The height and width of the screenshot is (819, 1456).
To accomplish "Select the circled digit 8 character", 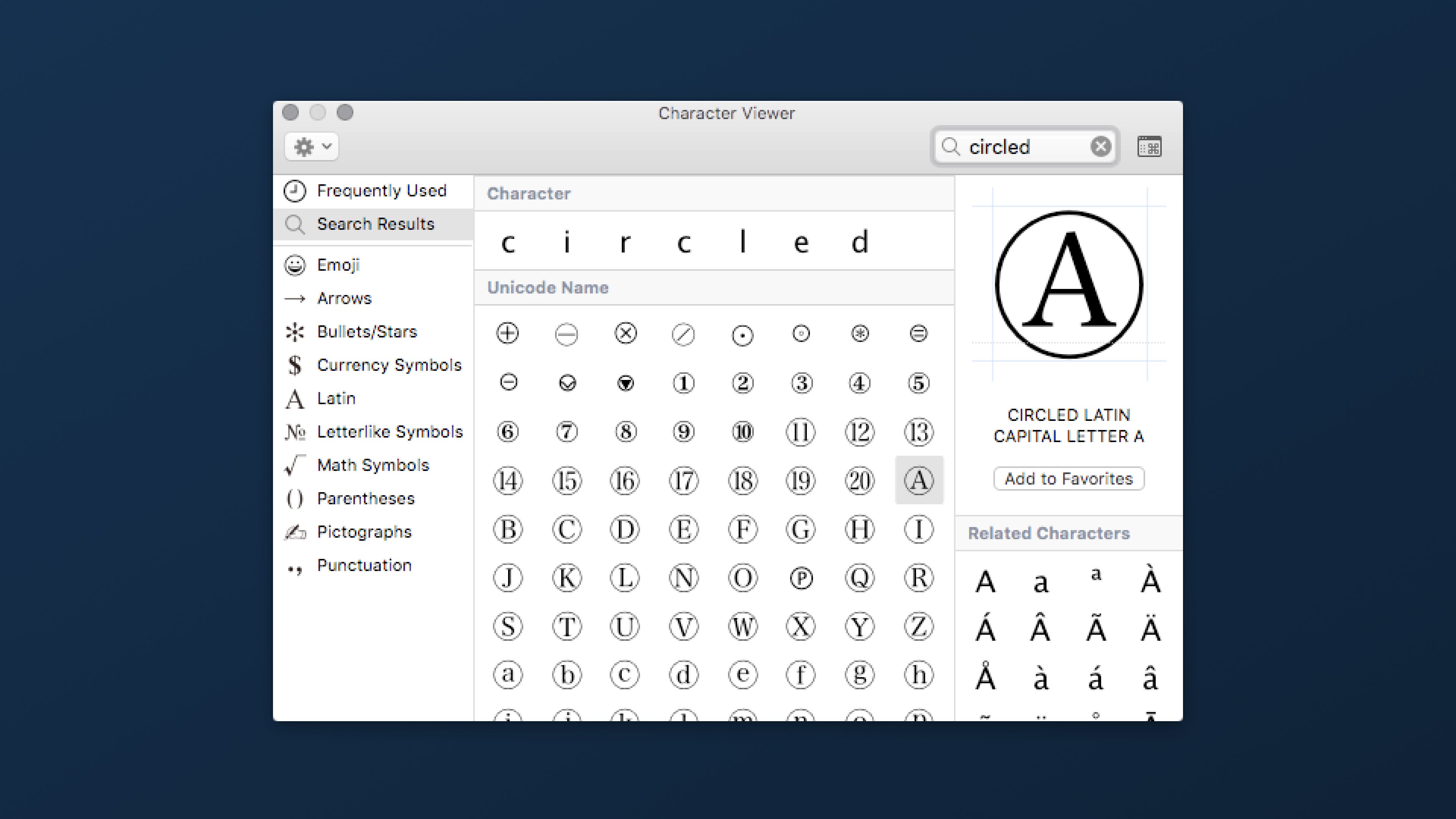I will [625, 432].
